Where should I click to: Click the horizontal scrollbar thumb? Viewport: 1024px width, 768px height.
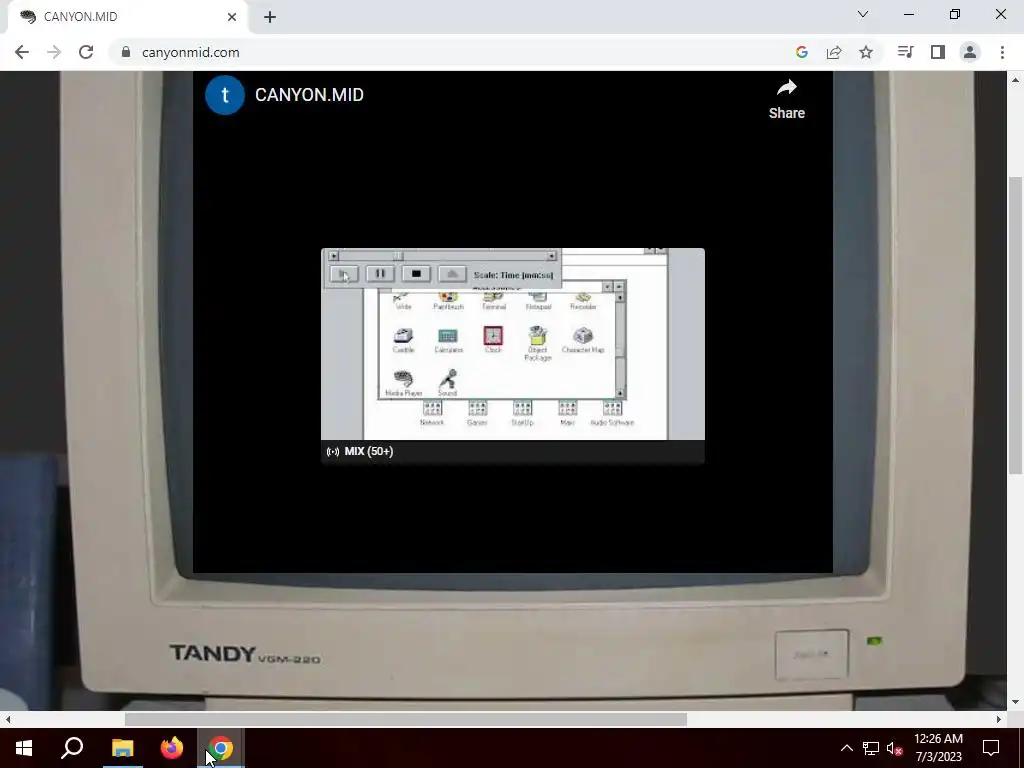tap(406, 719)
